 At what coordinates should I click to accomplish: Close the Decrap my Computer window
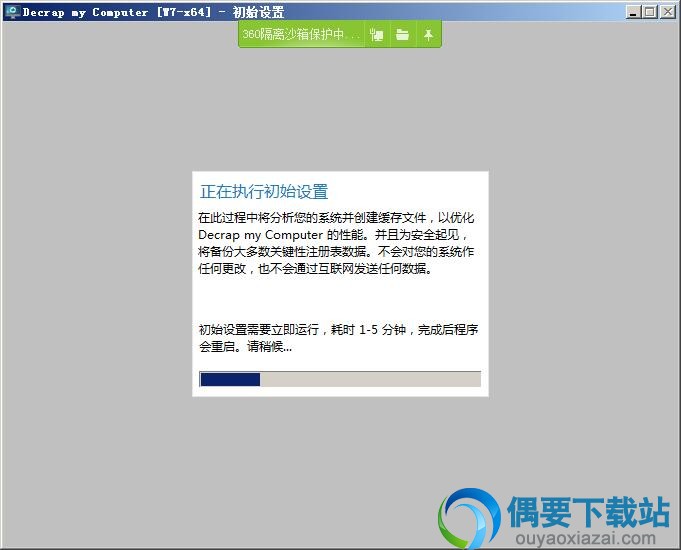click(668, 12)
